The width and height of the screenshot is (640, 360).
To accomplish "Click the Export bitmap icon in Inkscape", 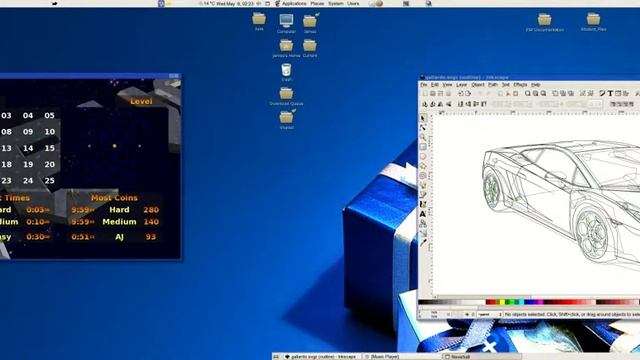I will pos(468,94).
